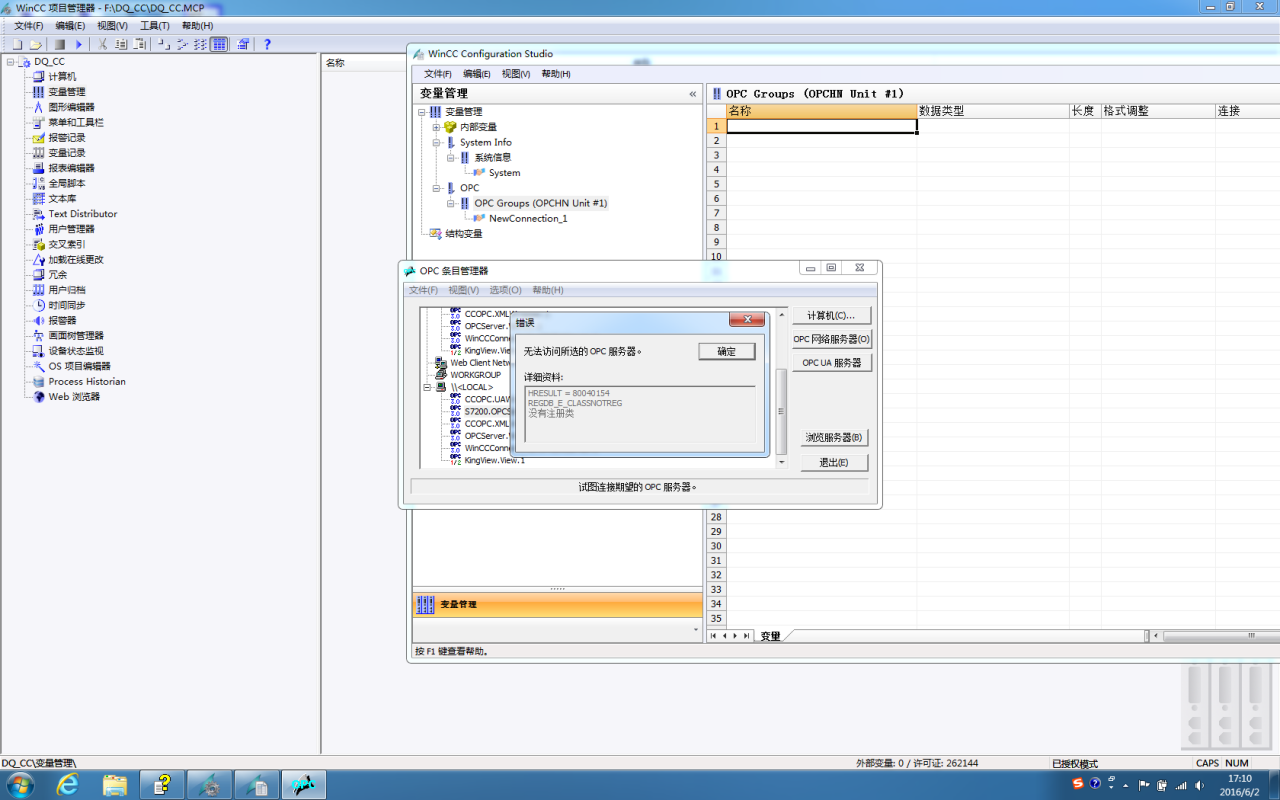Select WORKGROUP in OPC manager tree

click(475, 375)
